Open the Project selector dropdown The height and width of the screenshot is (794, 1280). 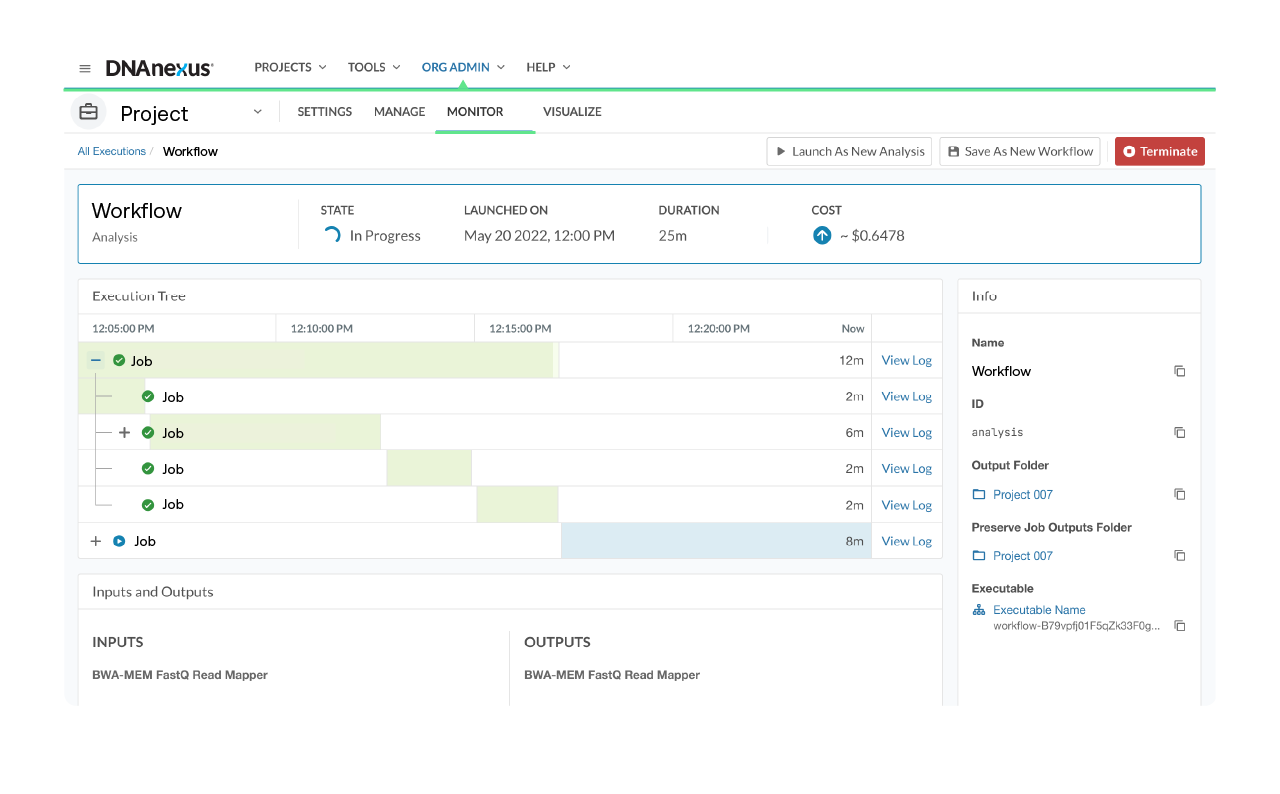coord(257,111)
